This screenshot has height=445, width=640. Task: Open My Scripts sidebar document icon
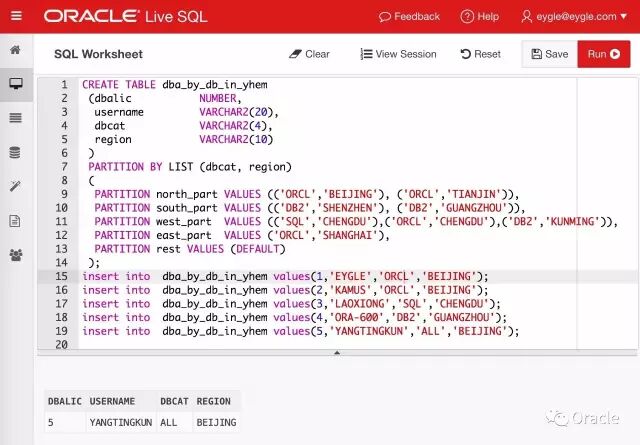tap(15, 221)
